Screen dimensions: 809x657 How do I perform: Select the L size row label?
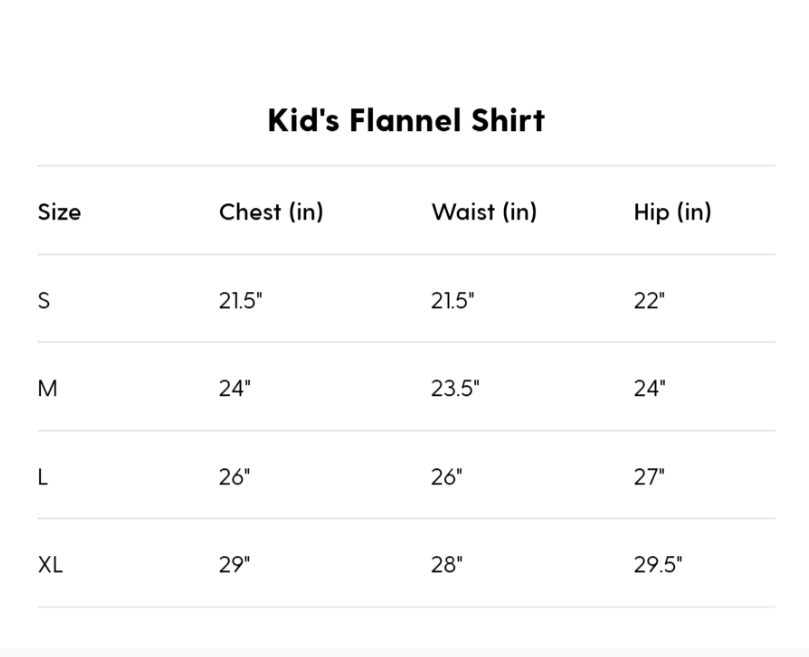[x=43, y=476]
